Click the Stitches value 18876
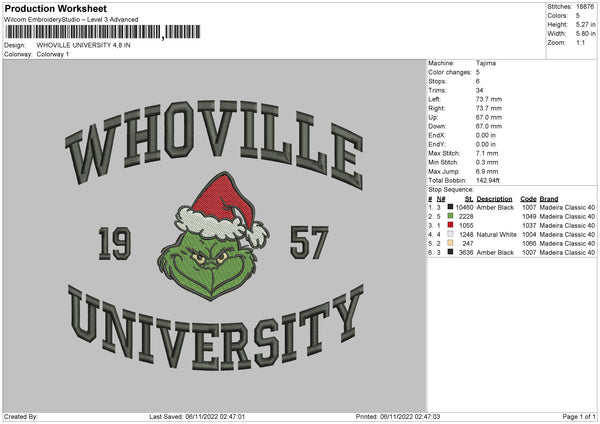600x424 pixels. pyautogui.click(x=585, y=7)
